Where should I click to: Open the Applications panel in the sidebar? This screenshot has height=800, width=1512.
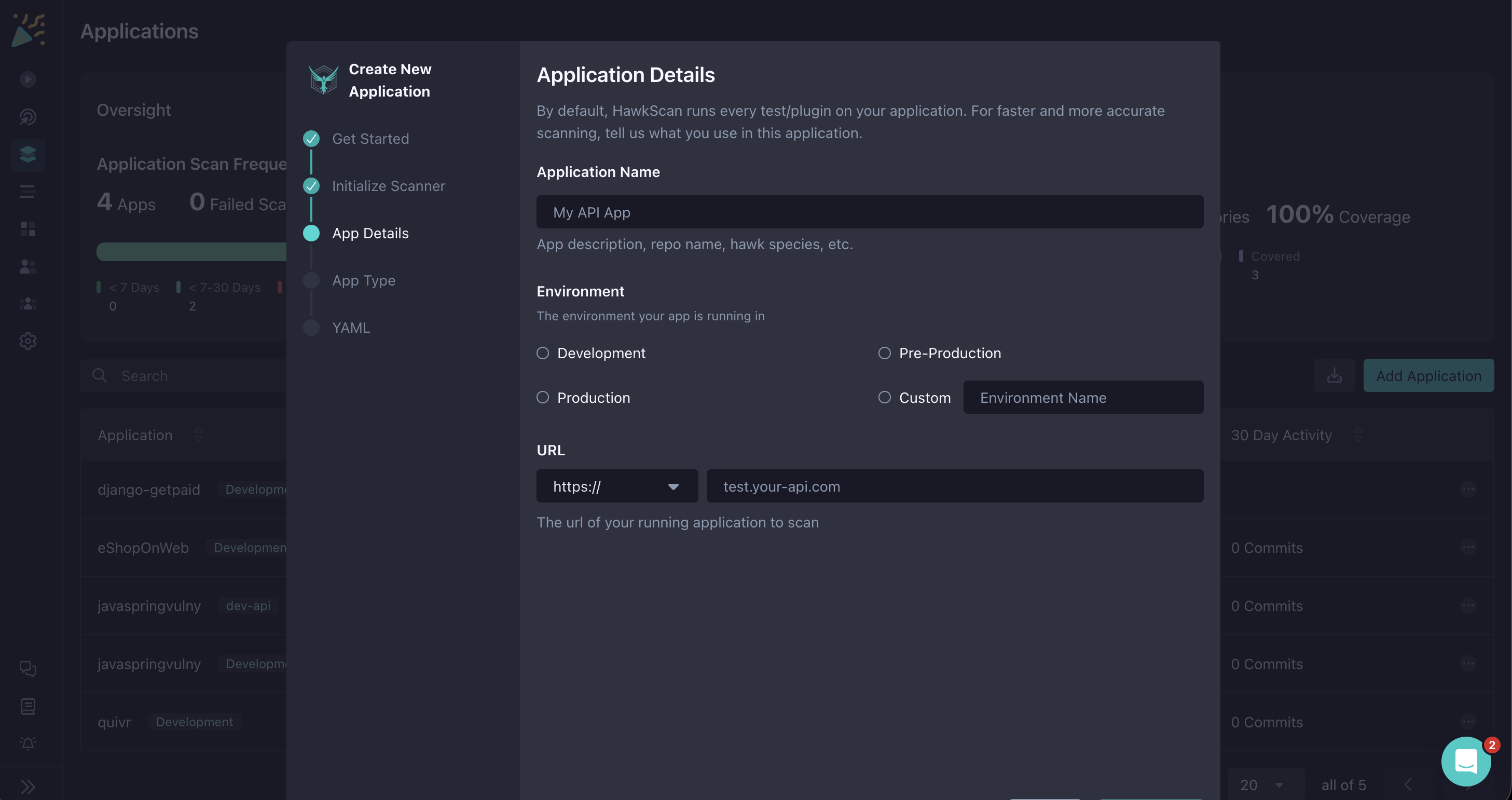[28, 155]
